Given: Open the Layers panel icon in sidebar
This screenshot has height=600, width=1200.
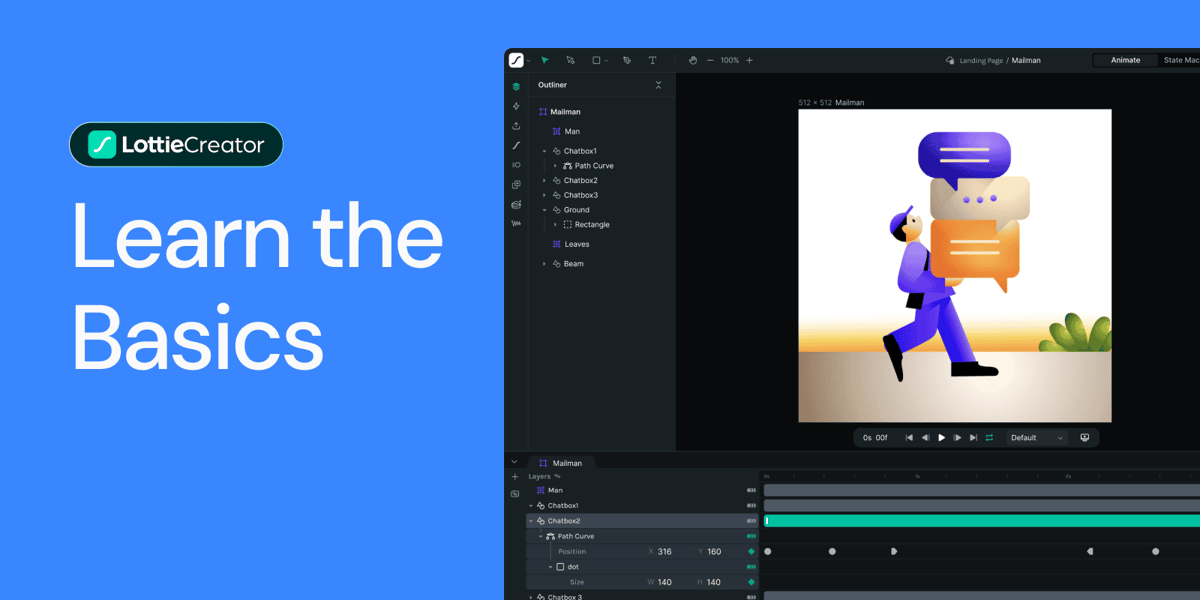Looking at the screenshot, I should (x=515, y=86).
